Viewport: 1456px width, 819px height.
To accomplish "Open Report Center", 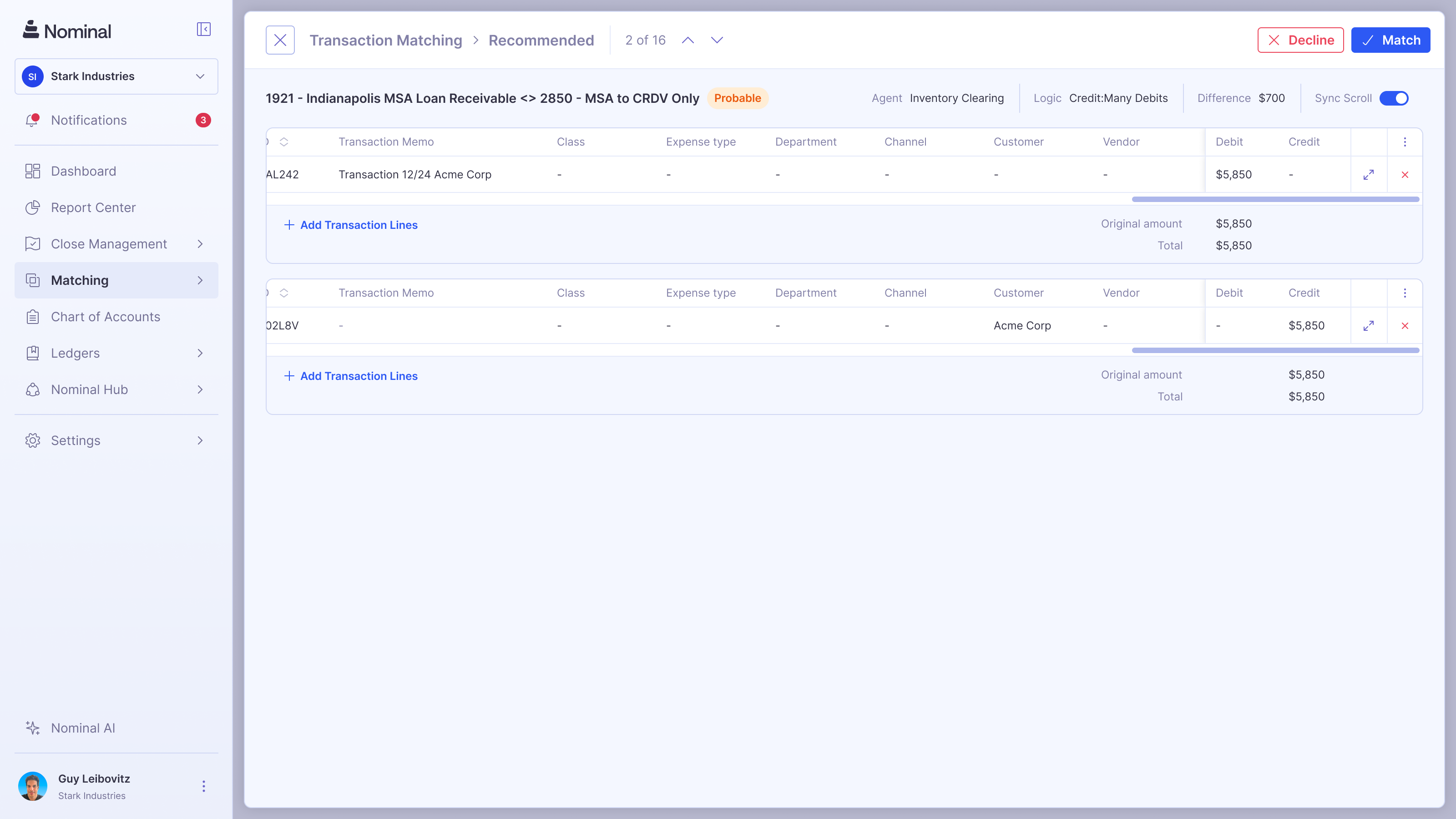I will click(x=93, y=207).
